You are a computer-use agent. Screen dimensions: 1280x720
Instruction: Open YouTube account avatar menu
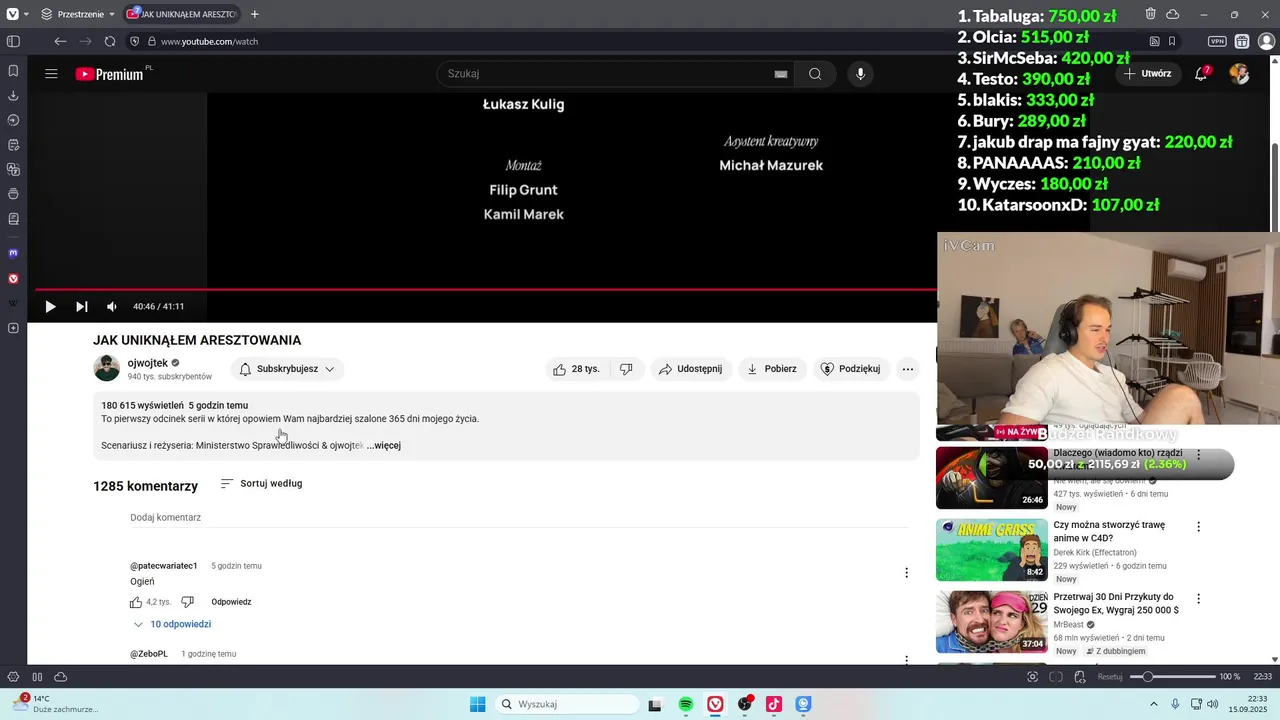click(x=1239, y=74)
